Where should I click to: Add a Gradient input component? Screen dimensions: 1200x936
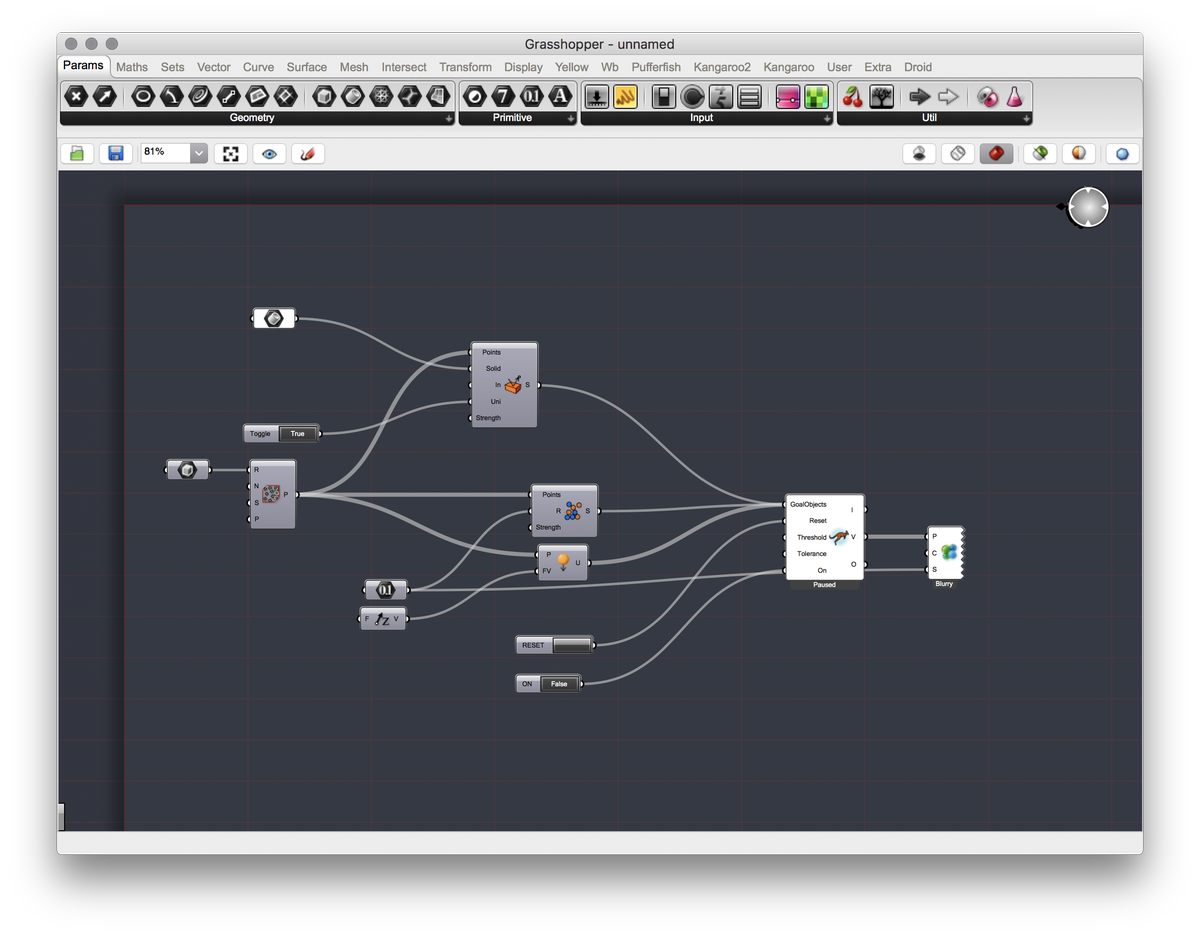(x=788, y=96)
